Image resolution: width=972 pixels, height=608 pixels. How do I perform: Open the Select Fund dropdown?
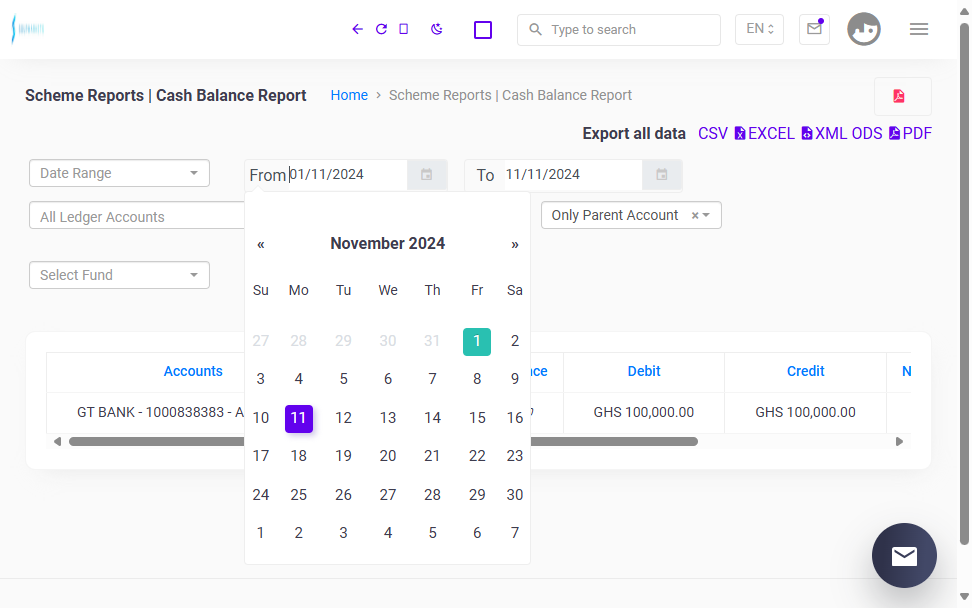(119, 275)
